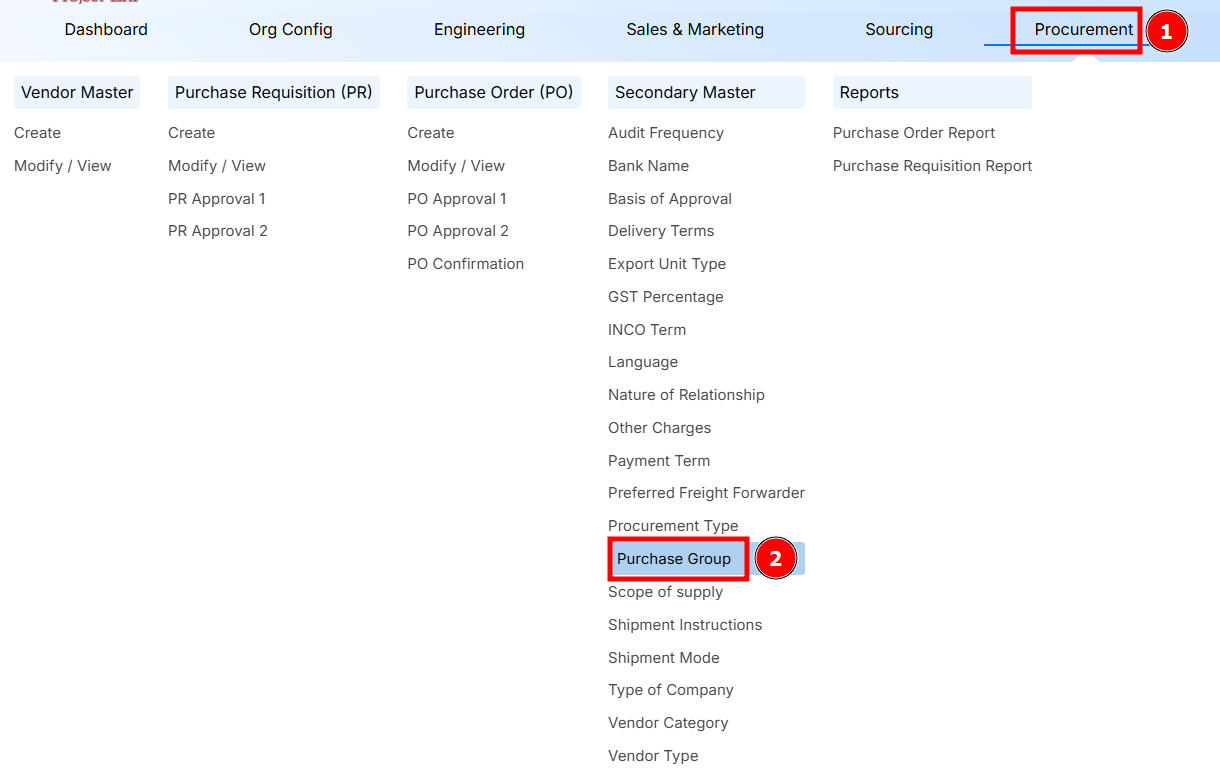The image size is (1220, 776).
Task: Open the Payment Term master
Action: click(659, 460)
